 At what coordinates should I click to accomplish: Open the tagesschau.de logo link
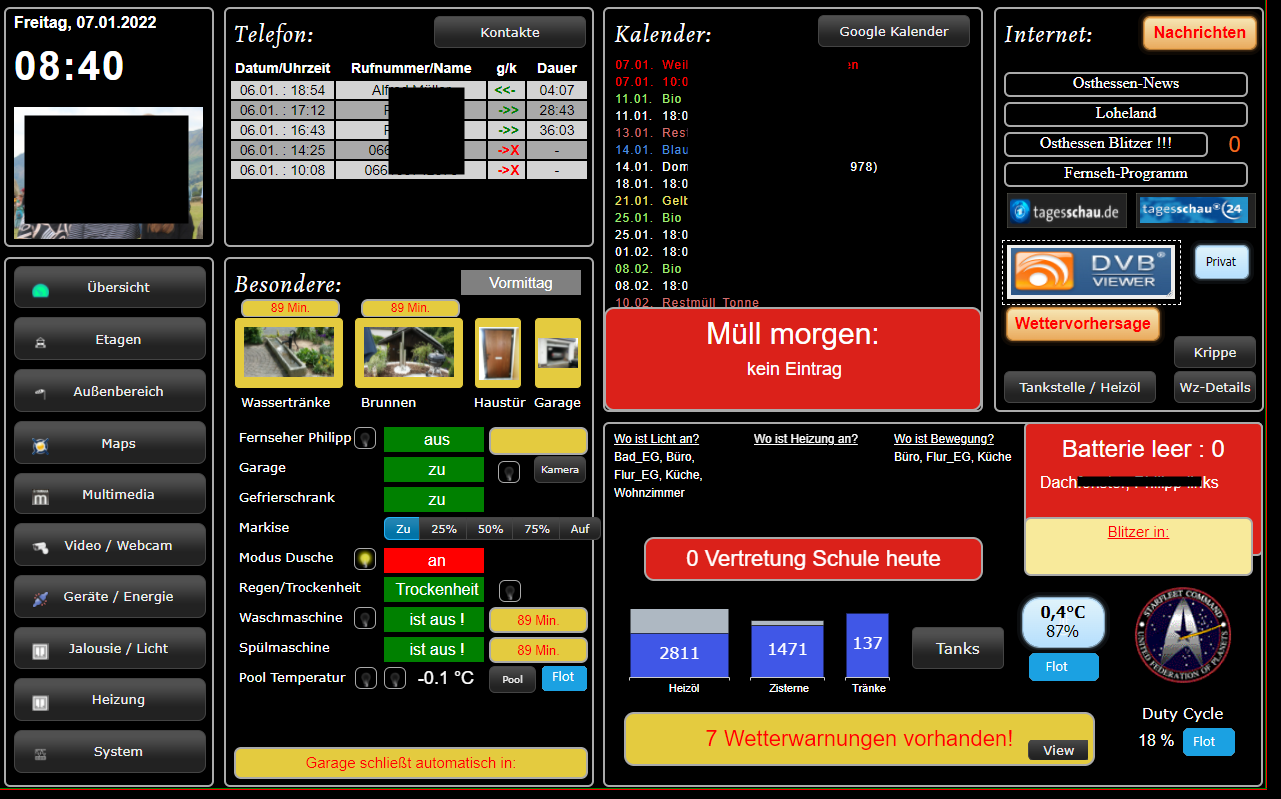coord(1066,211)
